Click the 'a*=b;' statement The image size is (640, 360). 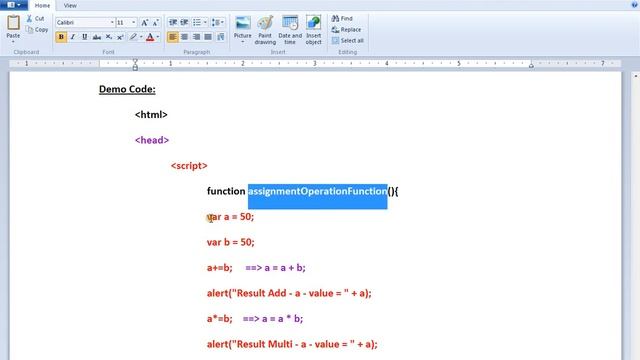point(220,319)
